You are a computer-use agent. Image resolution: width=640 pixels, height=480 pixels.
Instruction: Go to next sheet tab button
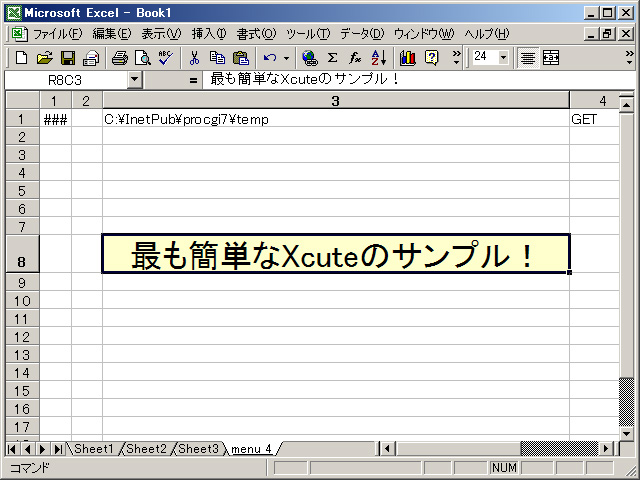pos(42,449)
